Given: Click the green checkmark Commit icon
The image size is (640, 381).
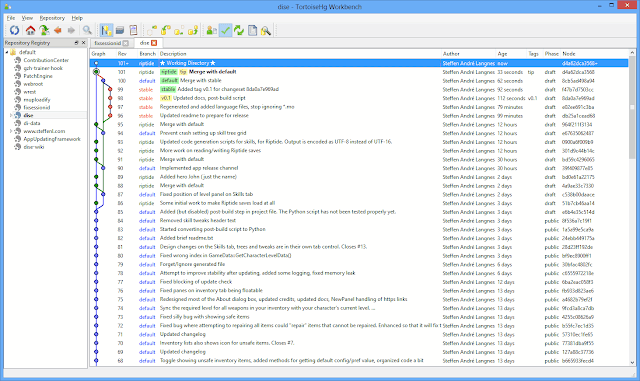Looking at the screenshot, I should [x=225, y=30].
